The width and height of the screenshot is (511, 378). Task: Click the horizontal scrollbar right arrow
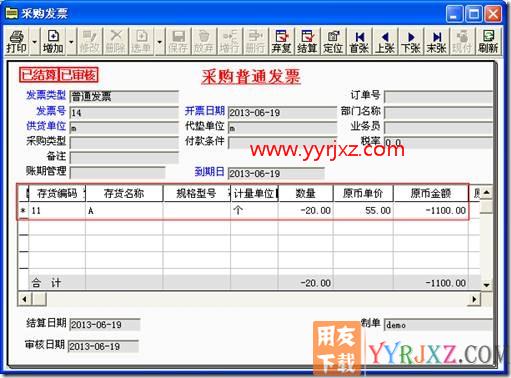[x=474, y=299]
